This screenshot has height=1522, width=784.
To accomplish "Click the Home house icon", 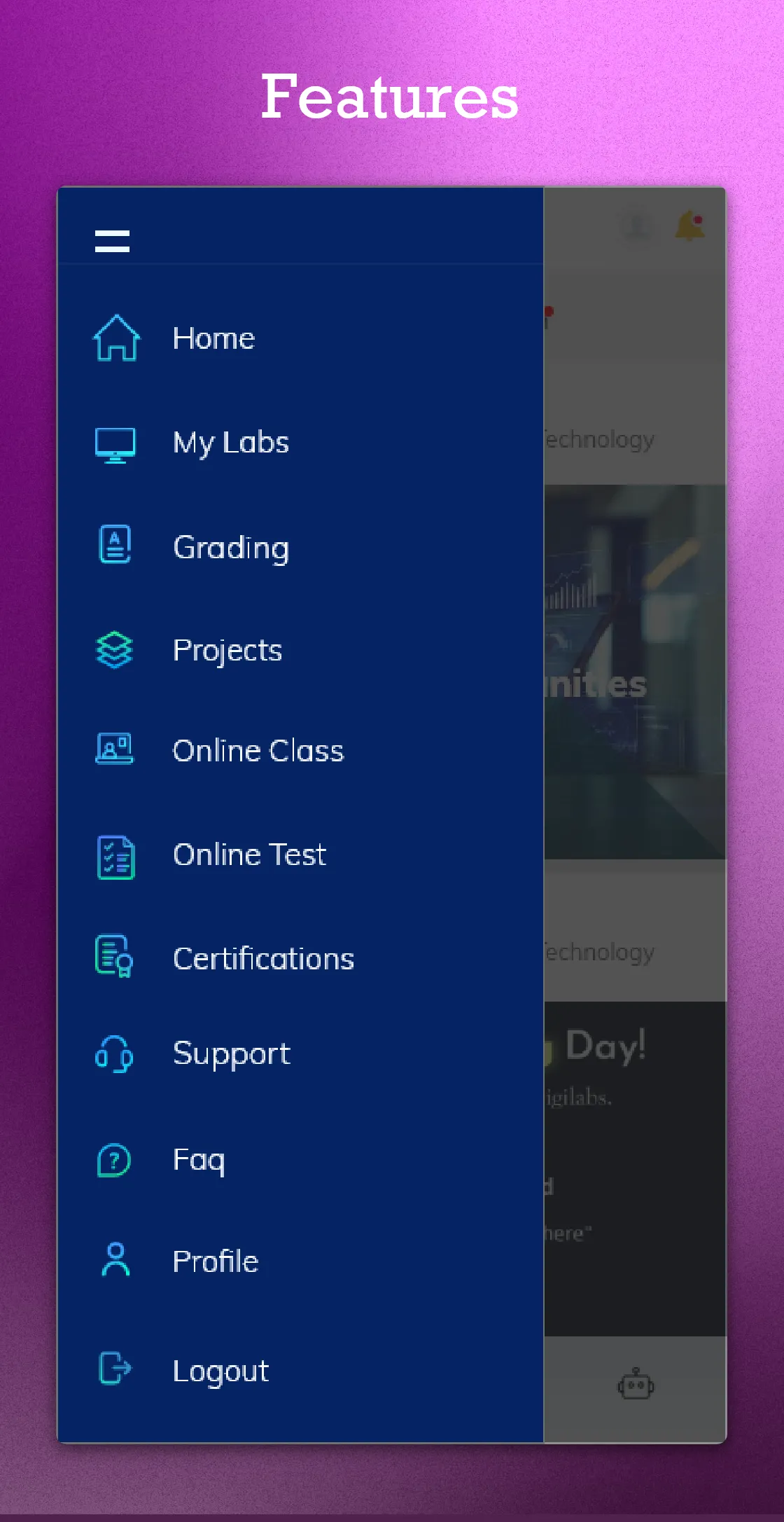I will (x=116, y=338).
